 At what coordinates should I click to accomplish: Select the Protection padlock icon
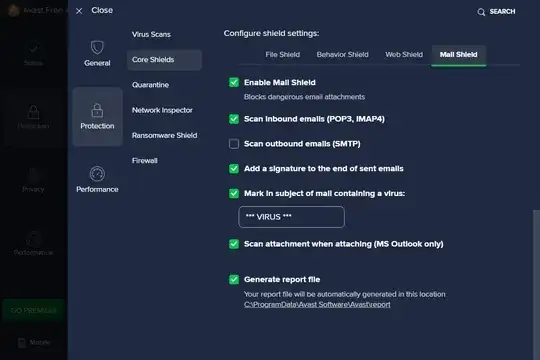click(x=97, y=110)
